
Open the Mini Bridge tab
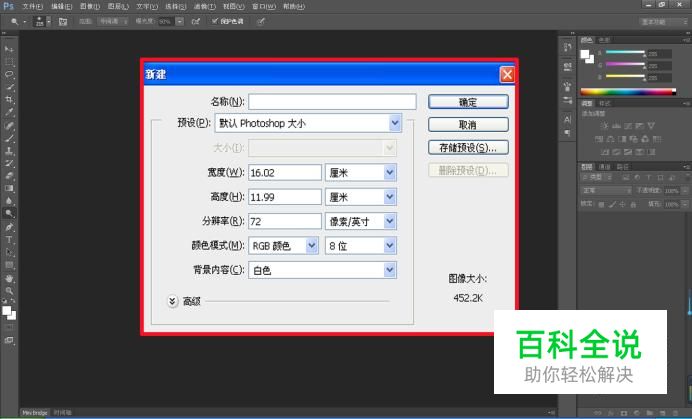[x=34, y=413]
